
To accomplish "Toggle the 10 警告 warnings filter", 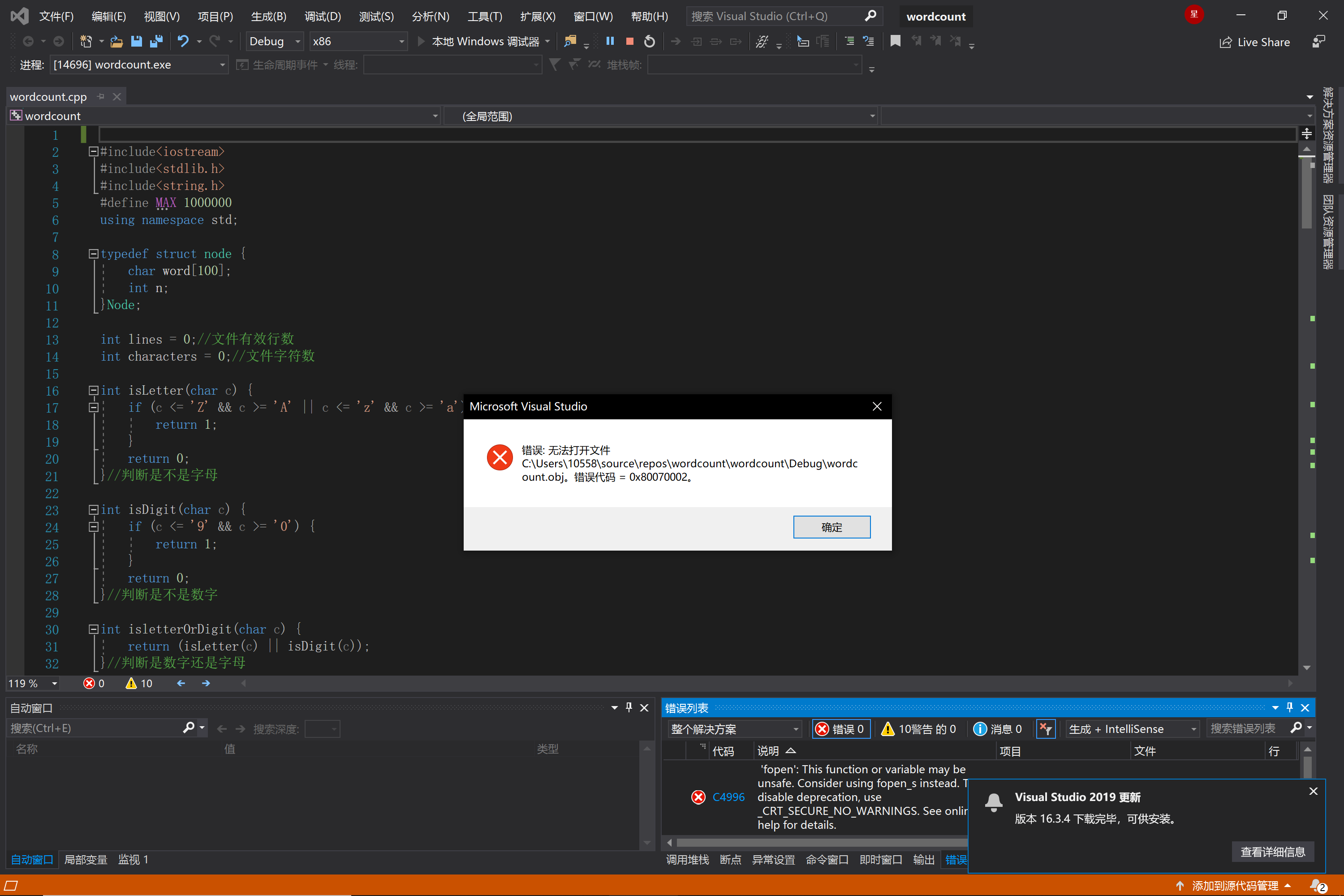I will (919, 728).
